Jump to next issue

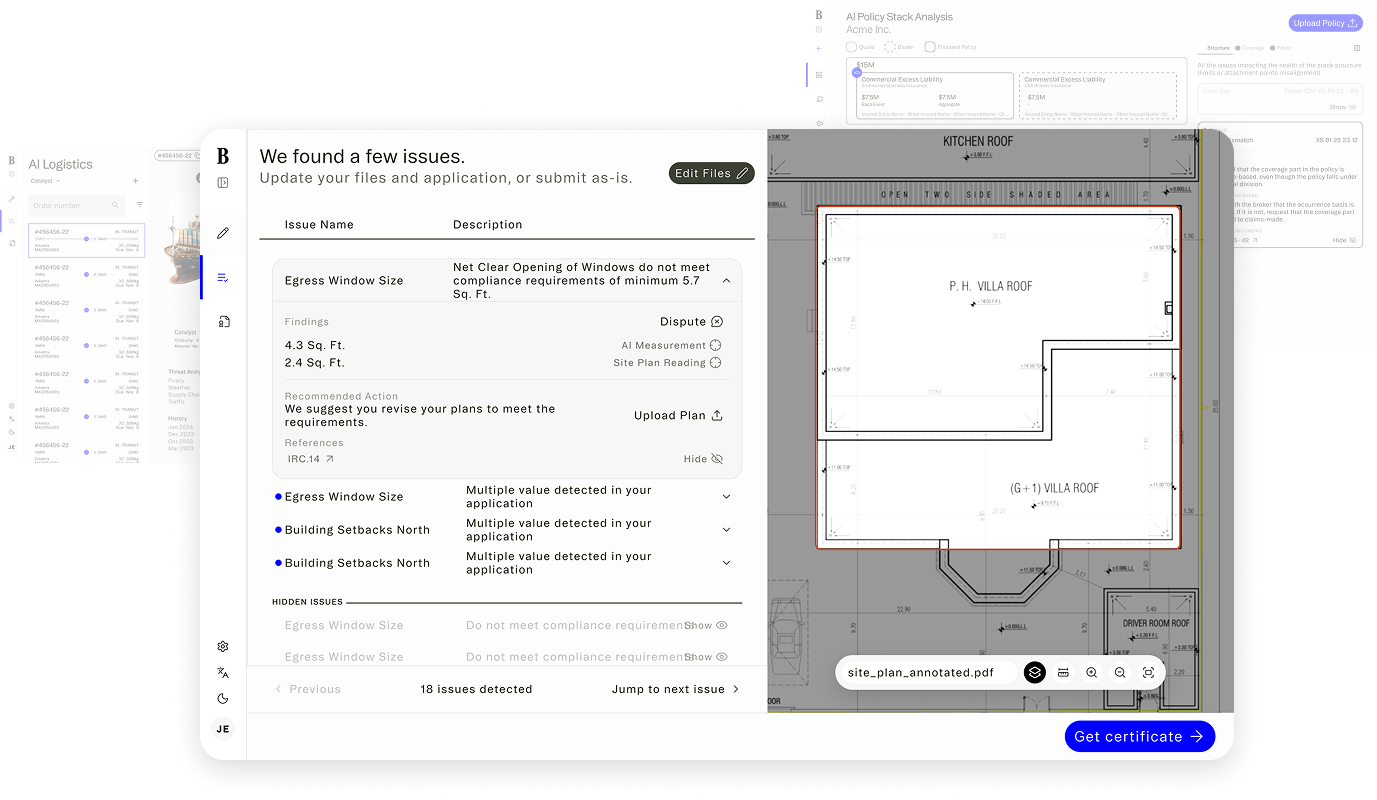point(676,689)
